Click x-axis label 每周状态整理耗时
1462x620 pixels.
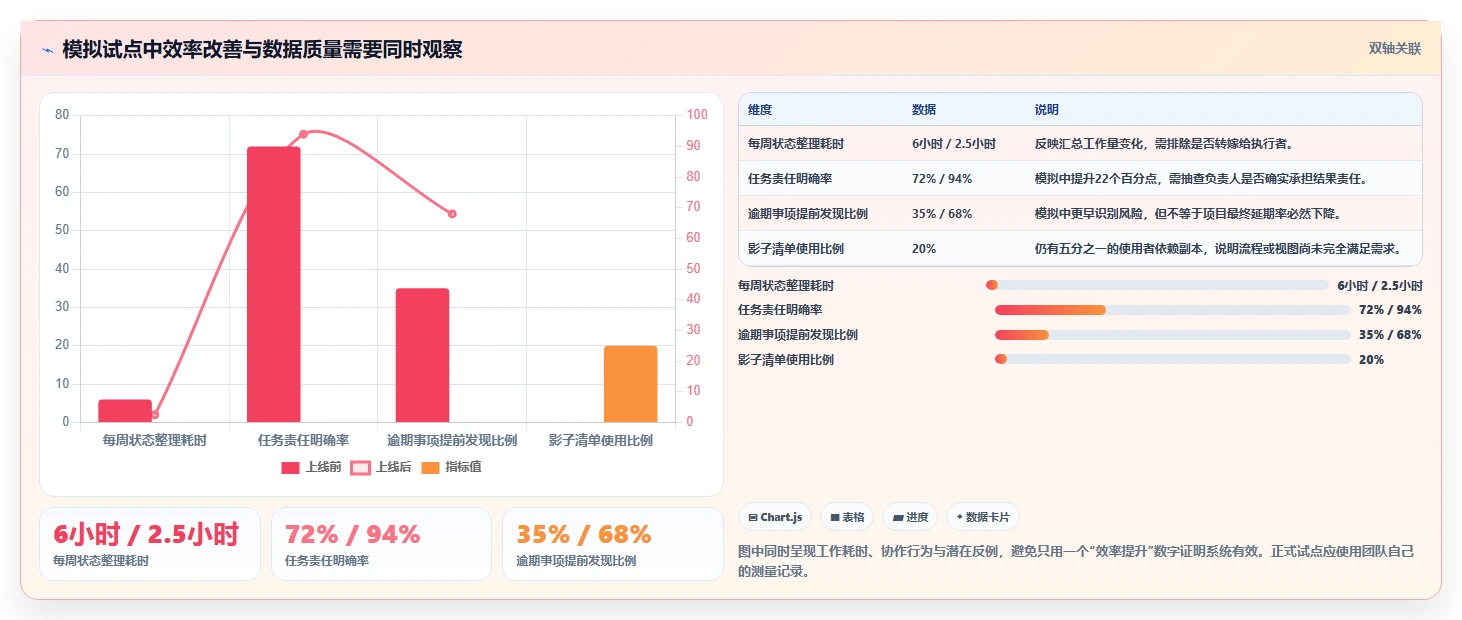click(155, 440)
